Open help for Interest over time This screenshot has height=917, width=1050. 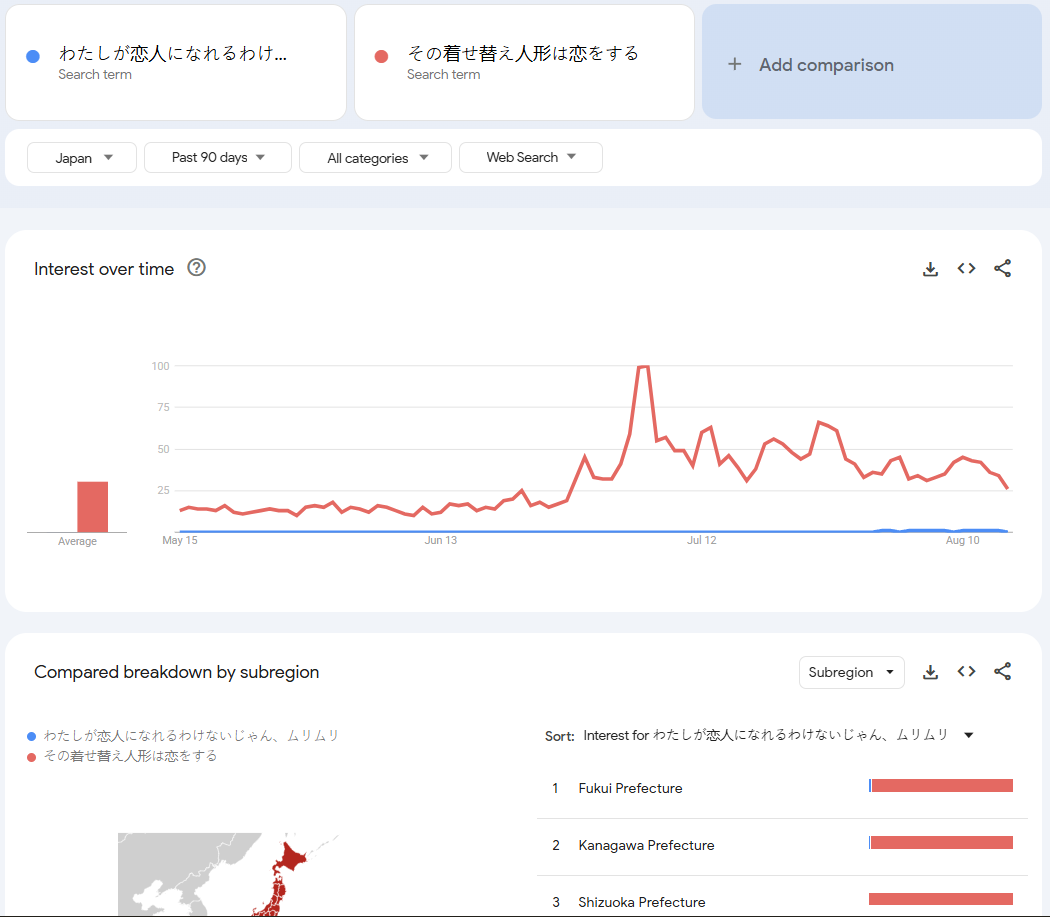click(x=196, y=268)
